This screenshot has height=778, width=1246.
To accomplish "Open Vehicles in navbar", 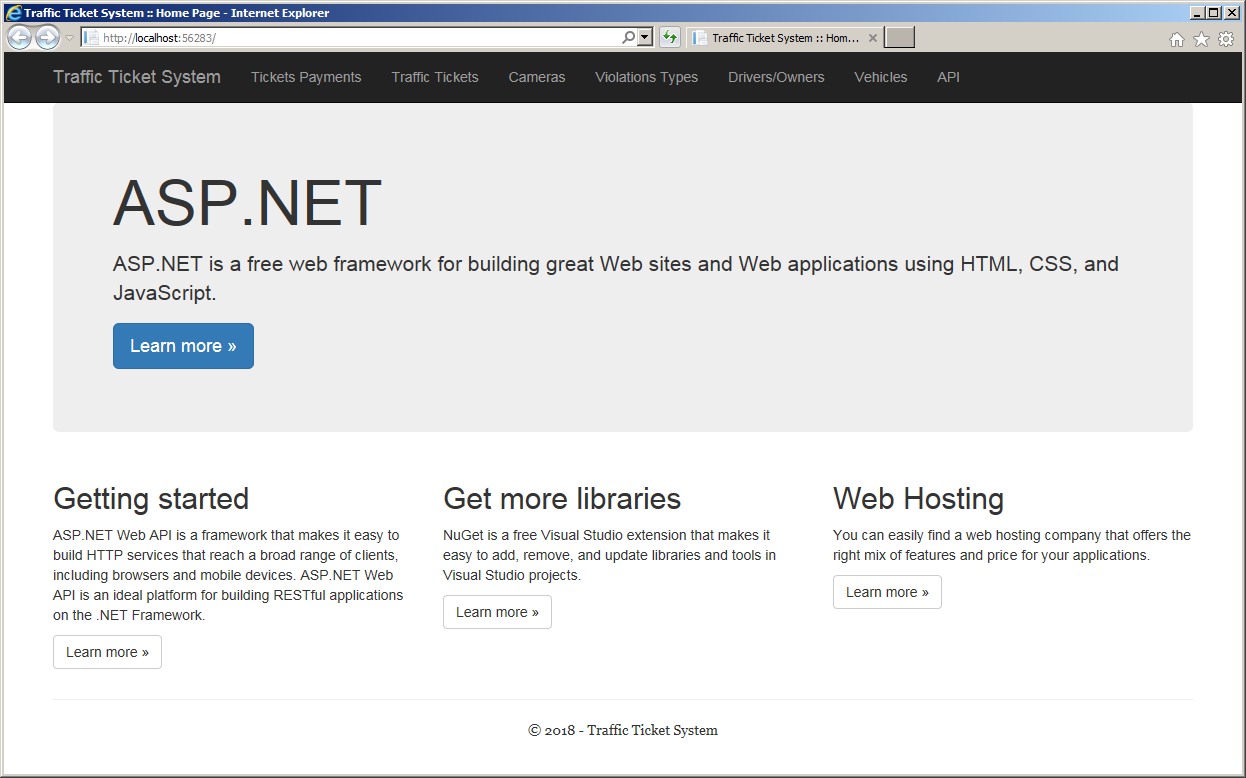I will pyautogui.click(x=881, y=77).
